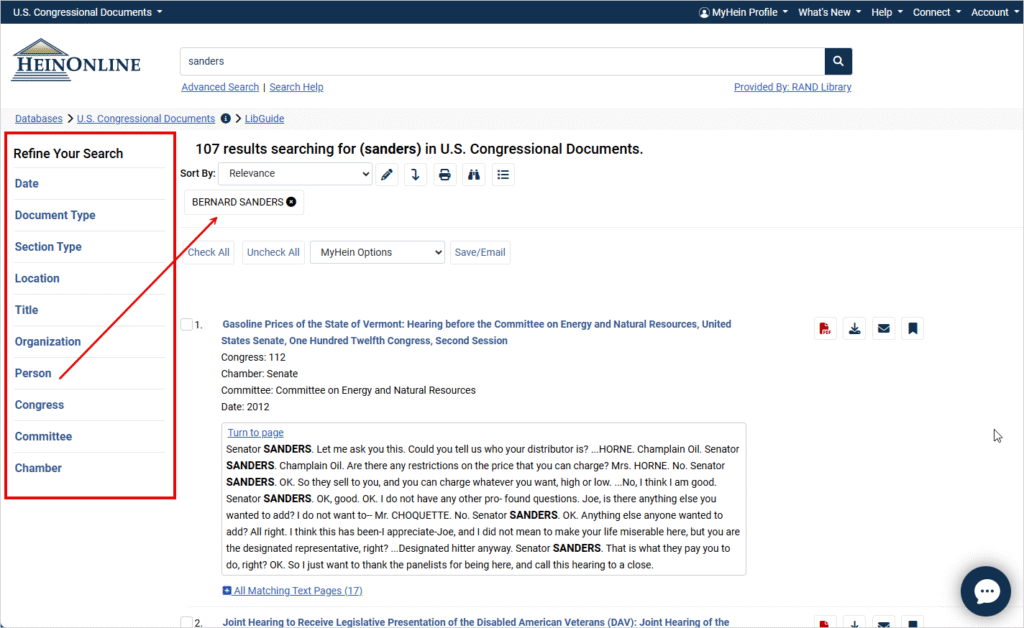1024x628 pixels.
Task: Bookmark the Gasoline Prices result
Action: point(912,328)
